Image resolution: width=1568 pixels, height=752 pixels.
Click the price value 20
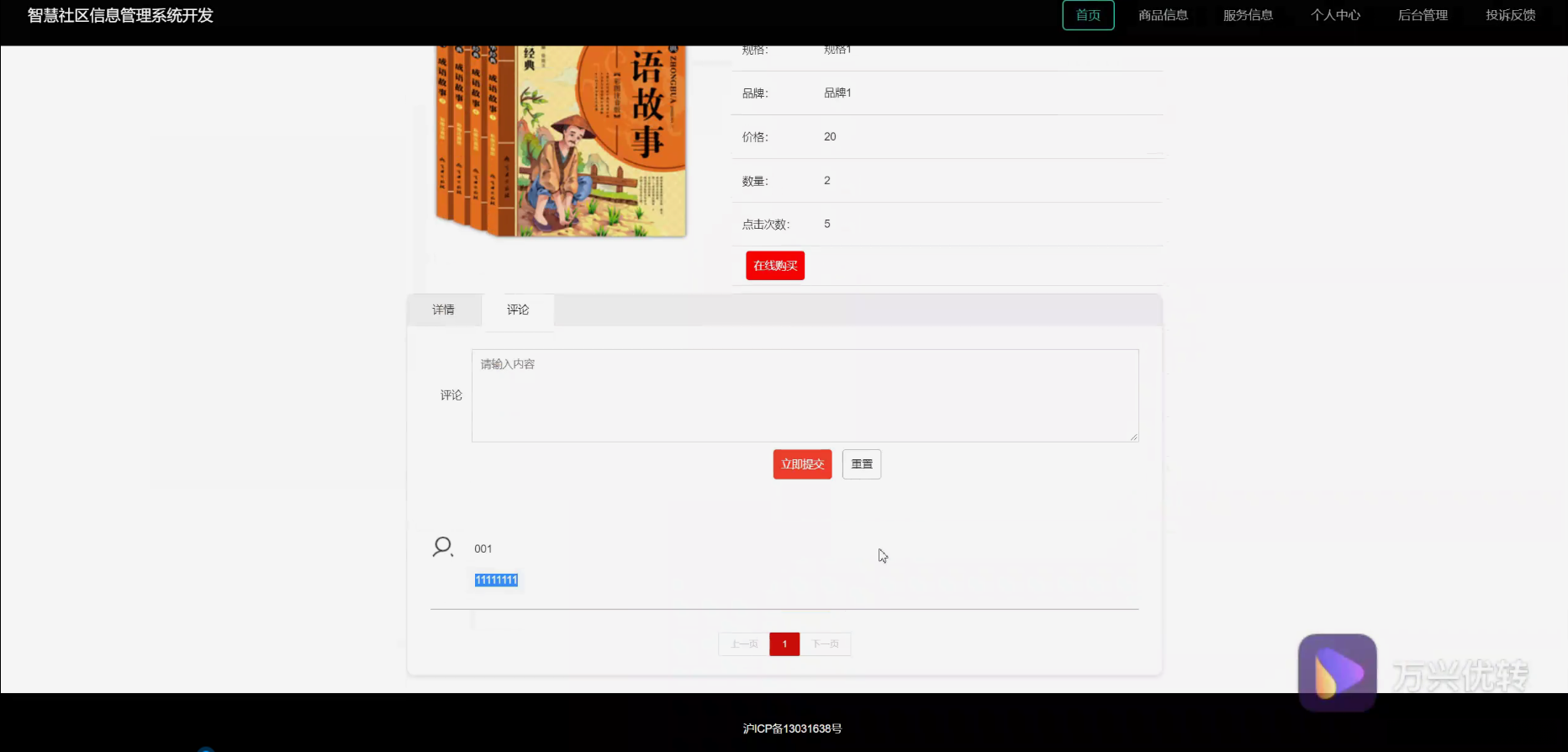click(x=830, y=136)
